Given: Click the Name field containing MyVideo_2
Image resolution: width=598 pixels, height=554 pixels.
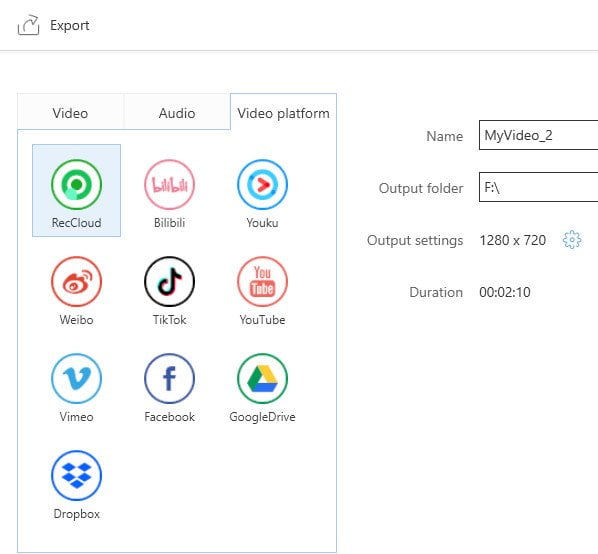Looking at the screenshot, I should (539, 135).
